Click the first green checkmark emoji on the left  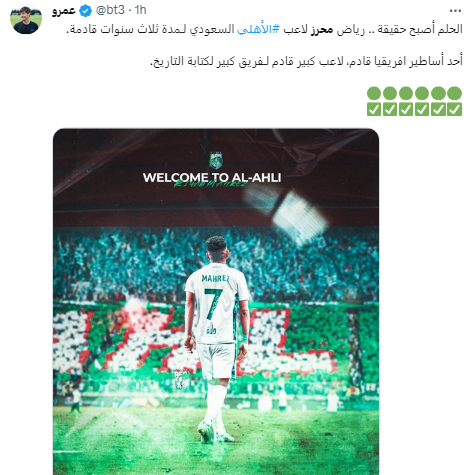pyautogui.click(x=374, y=109)
